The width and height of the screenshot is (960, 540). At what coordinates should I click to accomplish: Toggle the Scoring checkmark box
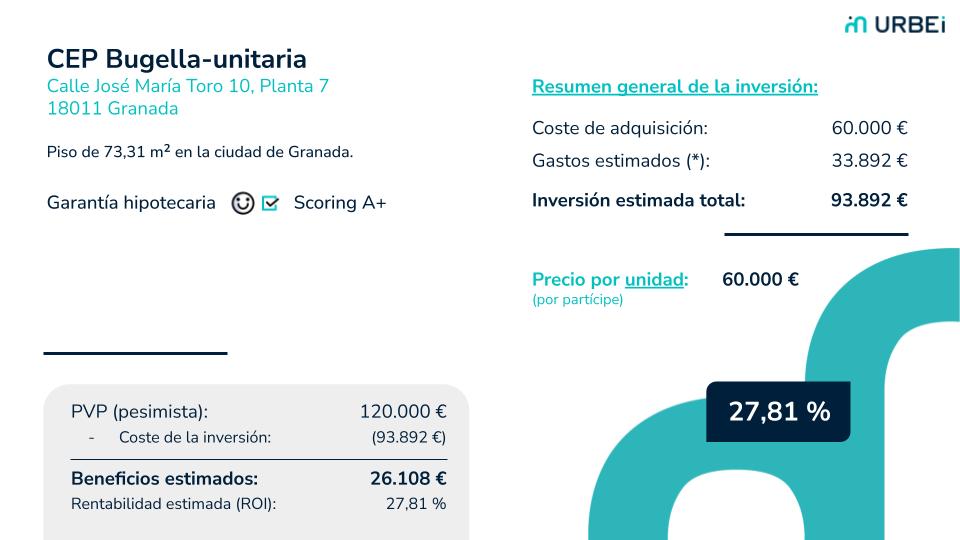click(270, 203)
